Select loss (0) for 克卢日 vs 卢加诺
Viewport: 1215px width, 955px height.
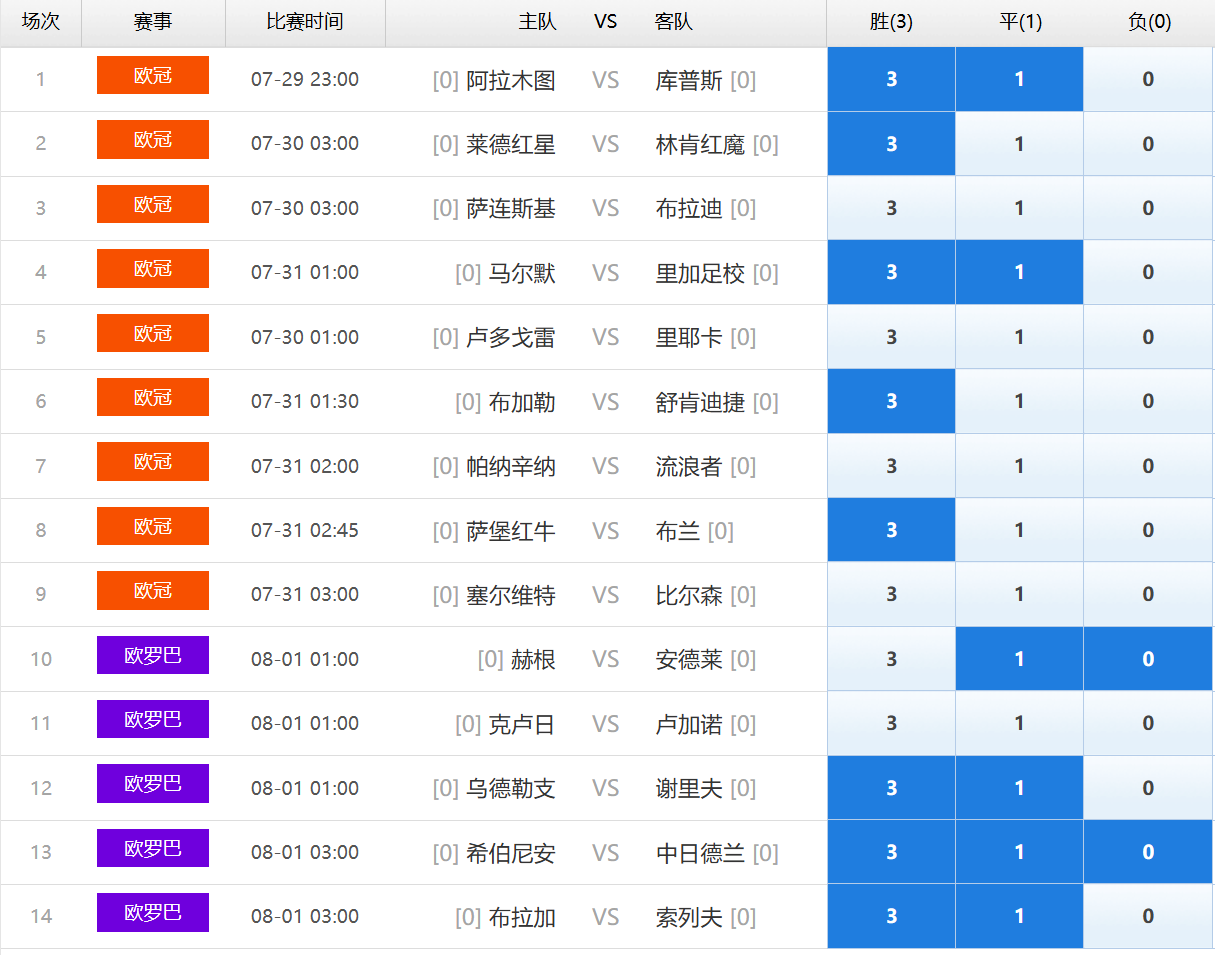coord(1148,723)
